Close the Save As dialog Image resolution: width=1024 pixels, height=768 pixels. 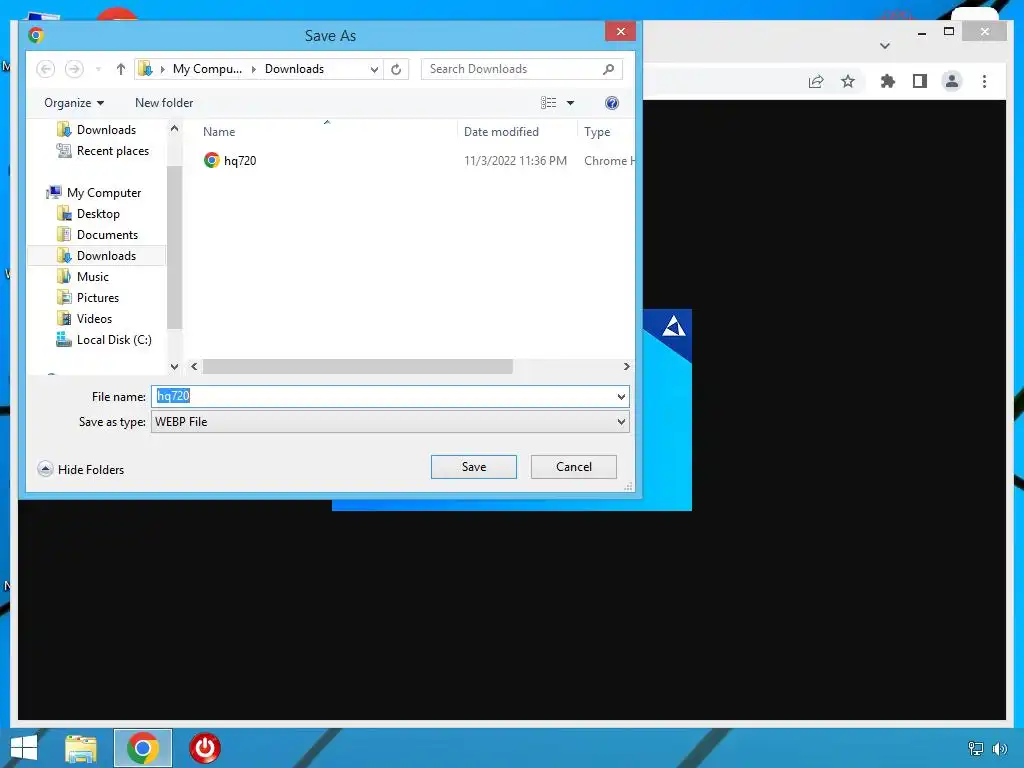[x=620, y=31]
